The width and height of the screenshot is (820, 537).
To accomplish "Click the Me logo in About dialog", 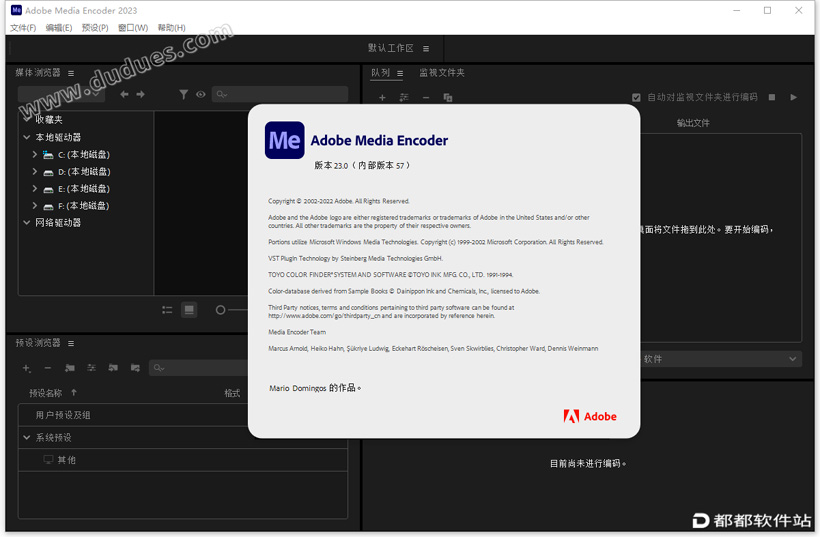I will (x=284, y=140).
